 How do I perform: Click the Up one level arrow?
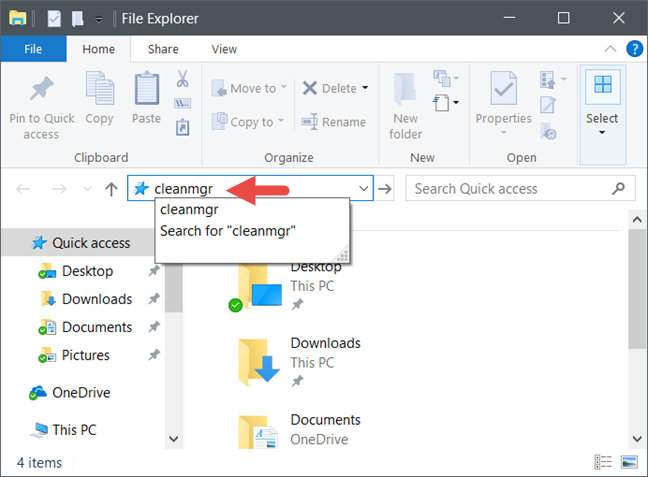click(111, 189)
